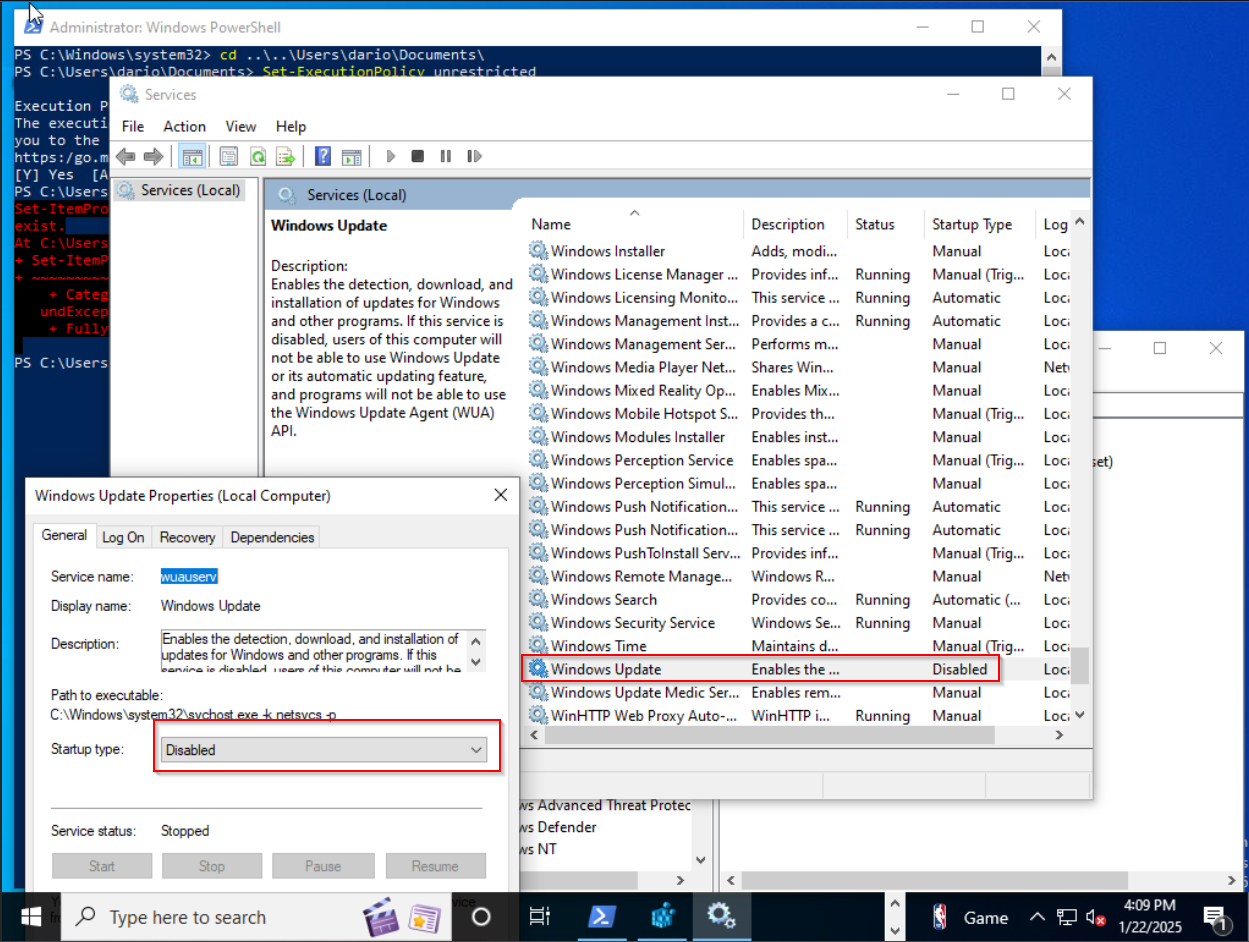This screenshot has width=1249, height=942.
Task: Click the gear icon beside Windows Installer
Action: [539, 251]
